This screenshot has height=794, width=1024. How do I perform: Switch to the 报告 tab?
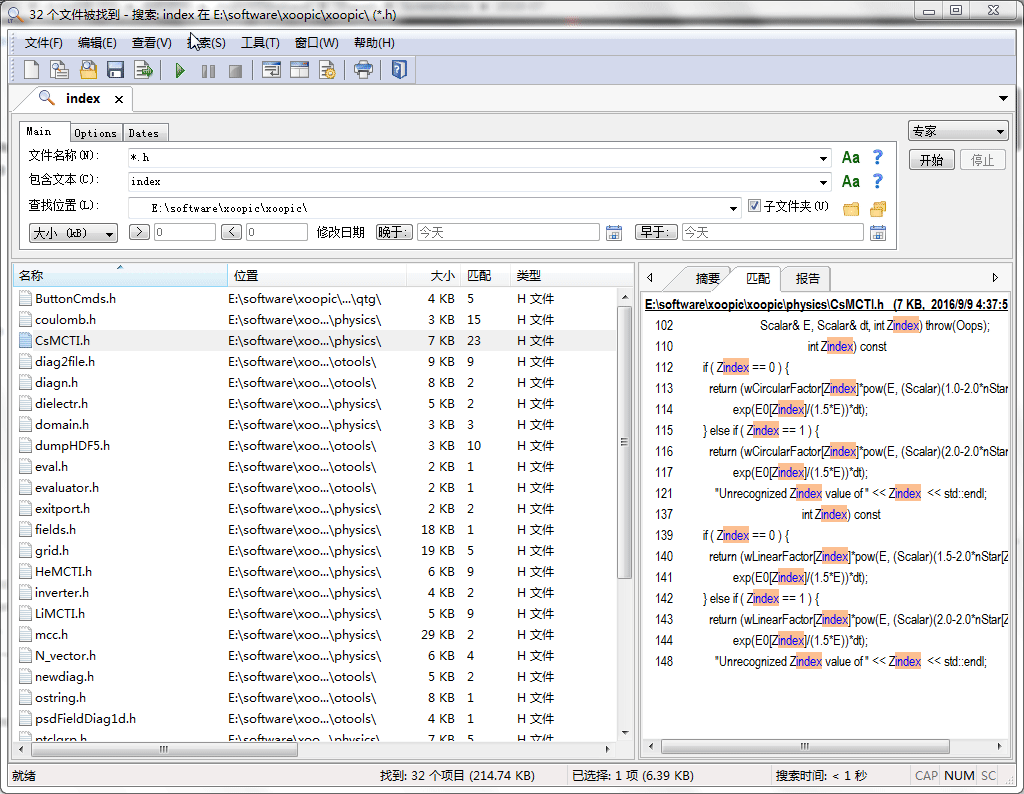[807, 279]
